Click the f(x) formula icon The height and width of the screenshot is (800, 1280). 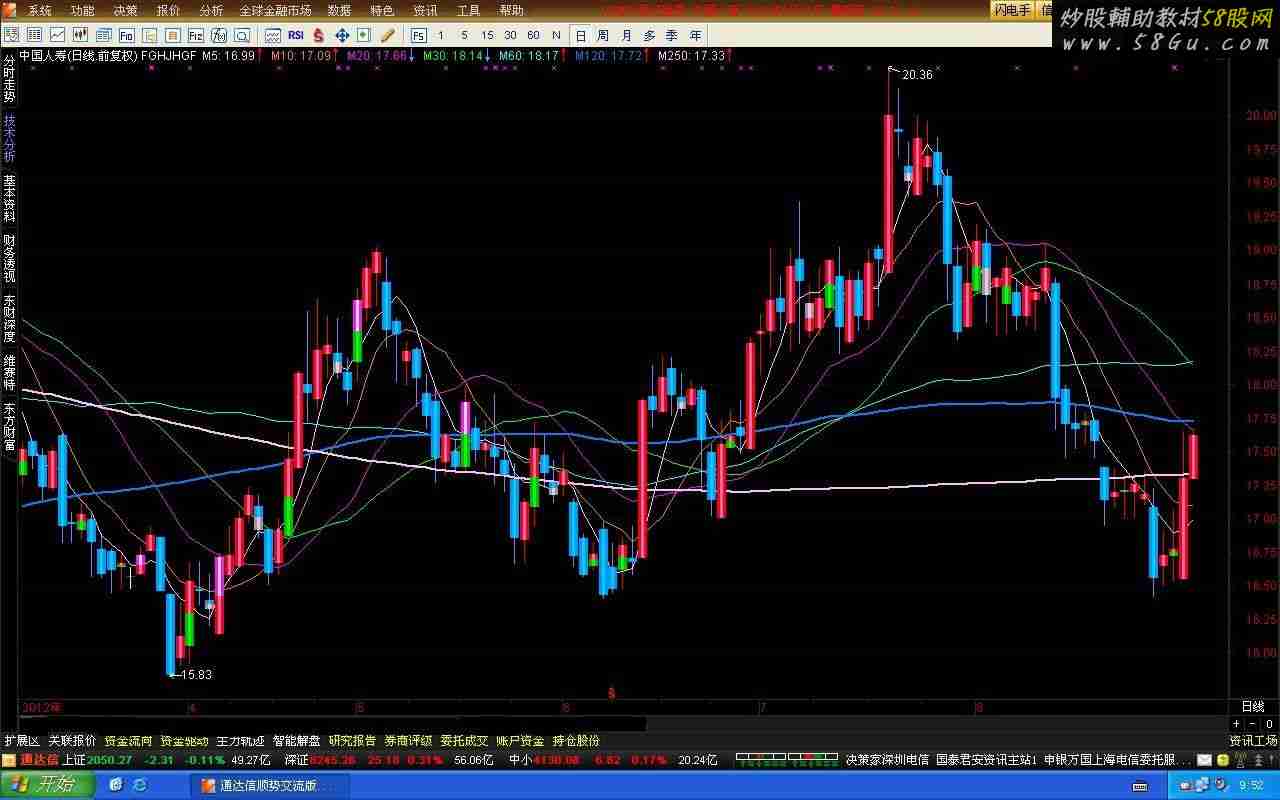pos(219,35)
